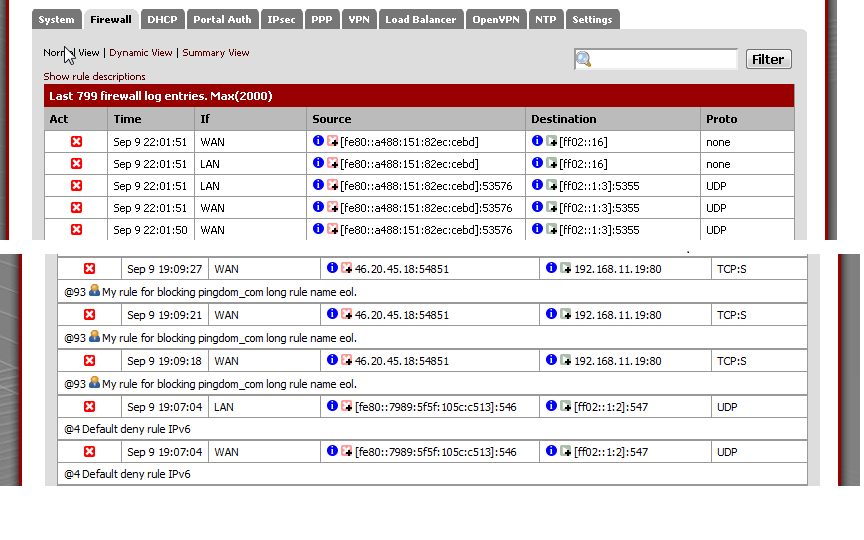Add destination pass rule in the 19:07:04 LAN row
Viewport: 864px width, 540px height.
point(565,406)
